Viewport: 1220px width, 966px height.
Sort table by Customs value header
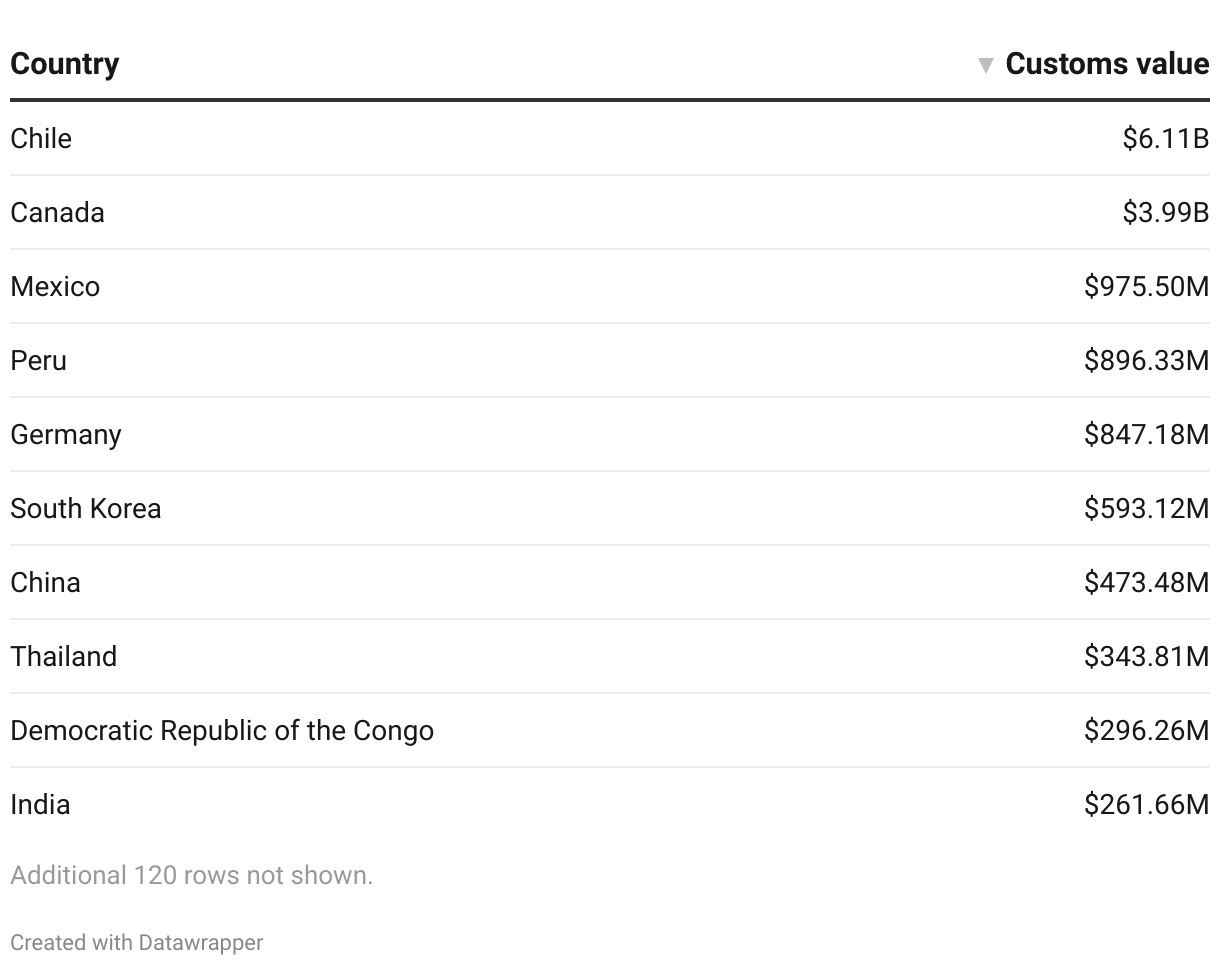pos(1106,64)
